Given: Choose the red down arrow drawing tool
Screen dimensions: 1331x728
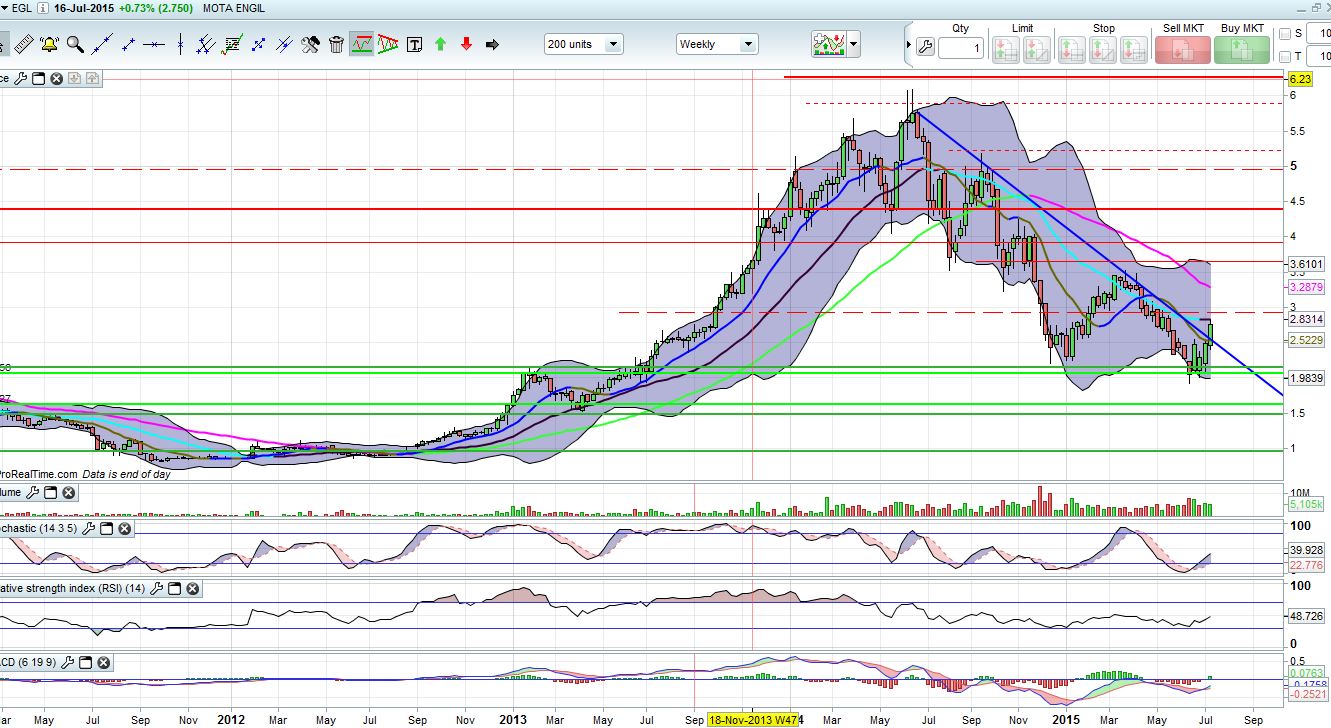Looking at the screenshot, I should (x=466, y=44).
